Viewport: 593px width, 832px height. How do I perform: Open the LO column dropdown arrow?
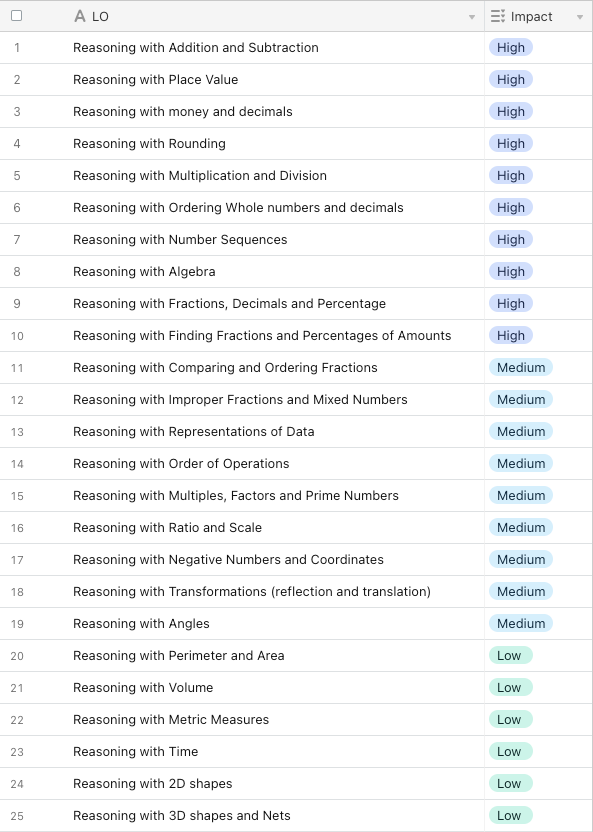(x=472, y=17)
